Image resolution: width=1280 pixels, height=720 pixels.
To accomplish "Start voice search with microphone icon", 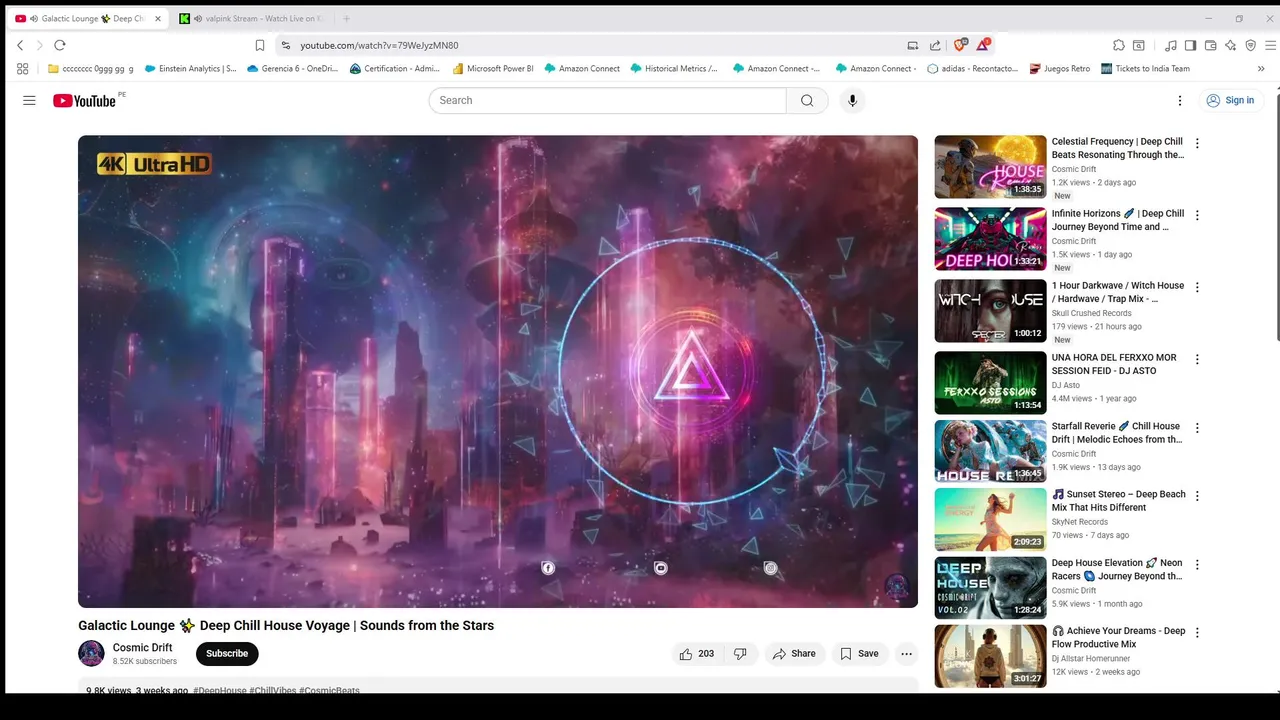I will click(852, 100).
